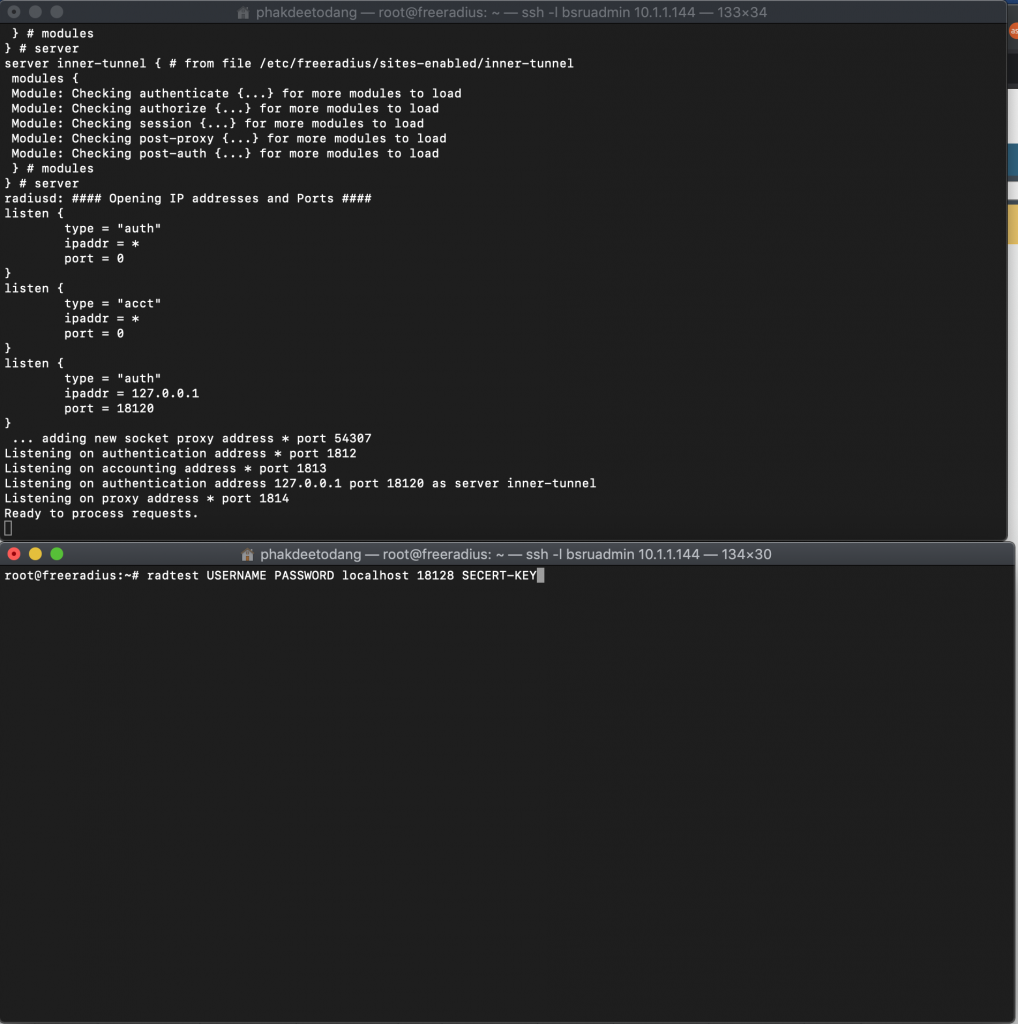This screenshot has height=1024, width=1018.
Task: Click the port number 18128 in radtest command
Action: [435, 575]
